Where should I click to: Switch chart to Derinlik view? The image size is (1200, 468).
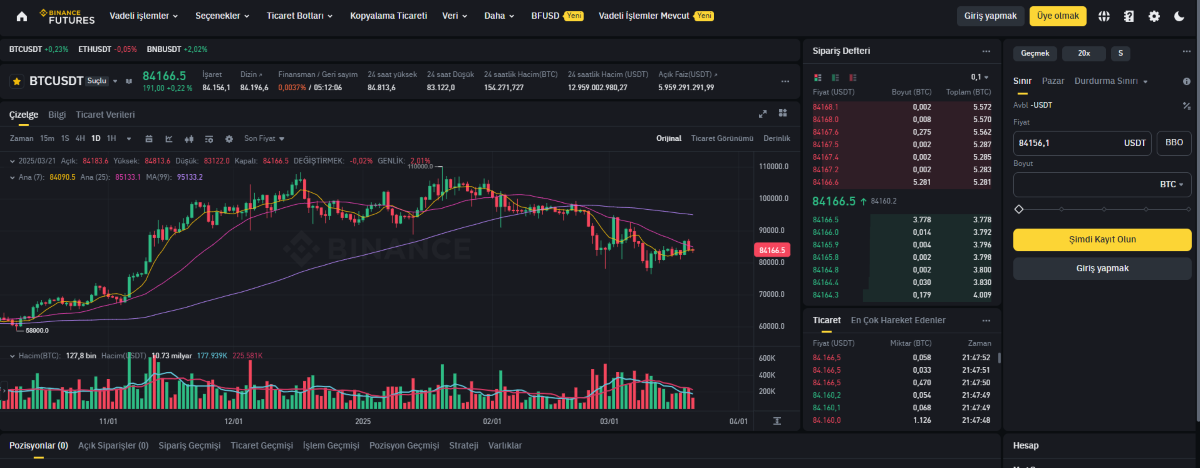777,138
